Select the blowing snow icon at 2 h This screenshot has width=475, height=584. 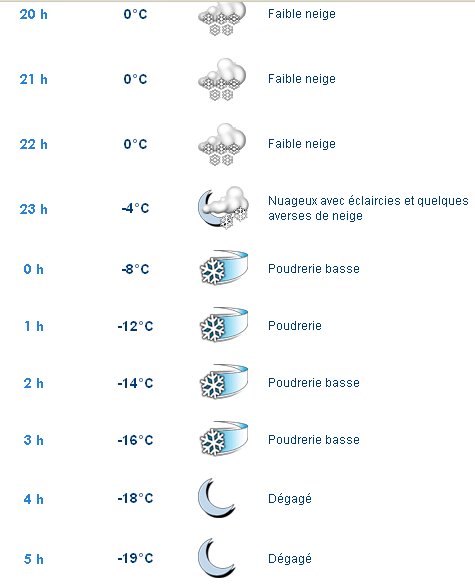pyautogui.click(x=224, y=382)
